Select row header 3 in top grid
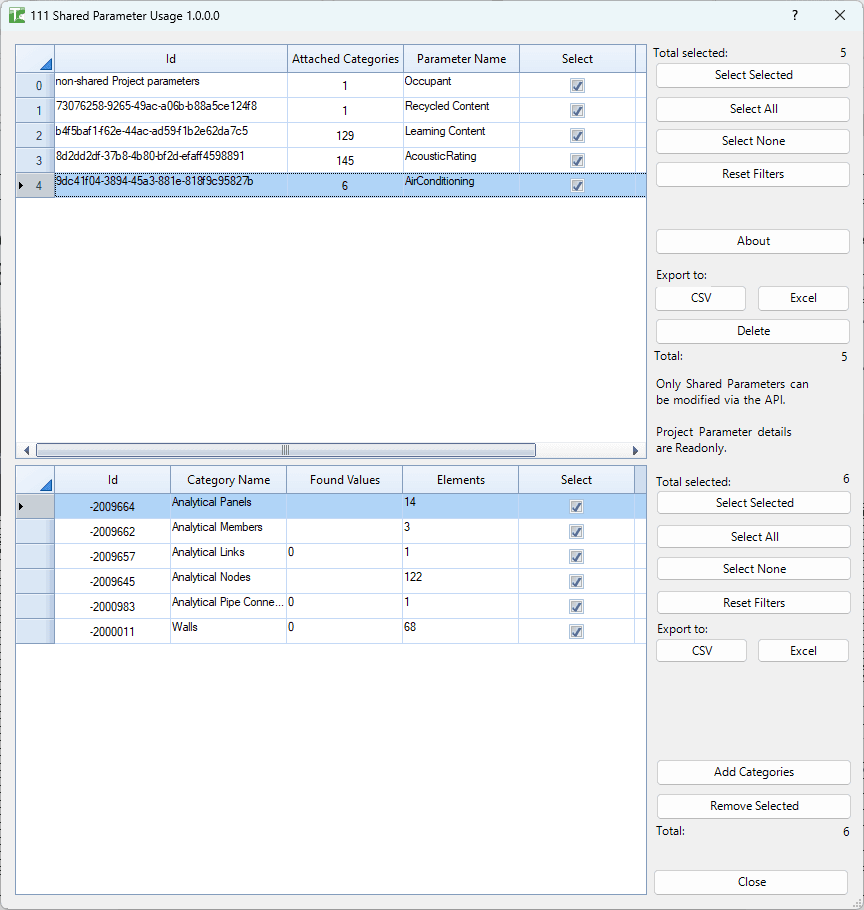This screenshot has height=910, width=864. tap(35, 160)
